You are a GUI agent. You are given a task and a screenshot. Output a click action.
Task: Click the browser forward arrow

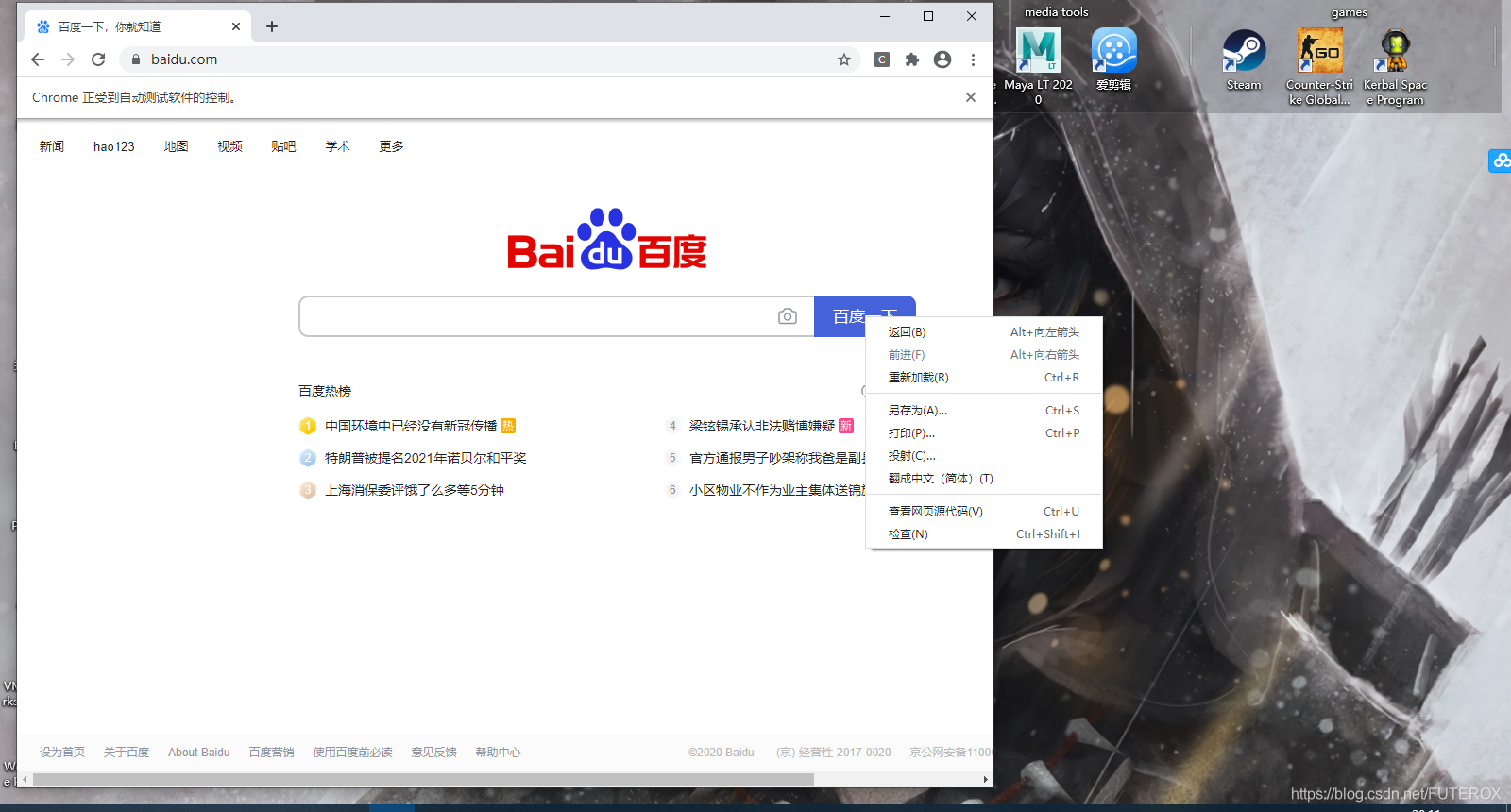tap(68, 59)
